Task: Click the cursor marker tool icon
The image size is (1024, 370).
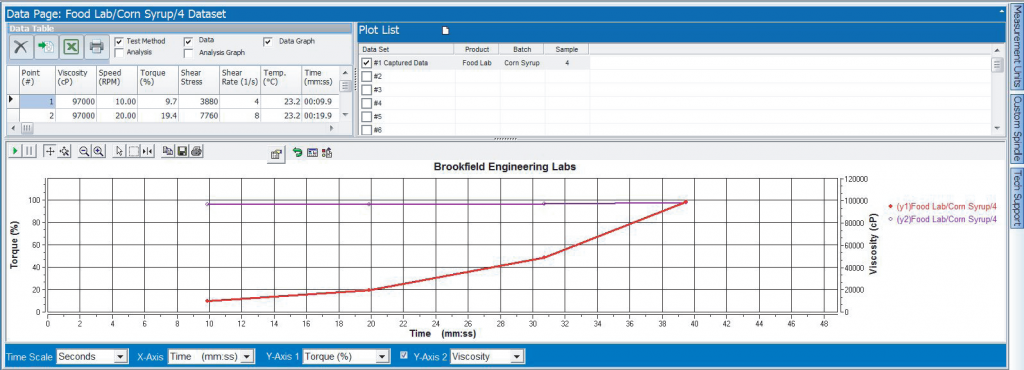Action: pyautogui.click(x=148, y=151)
